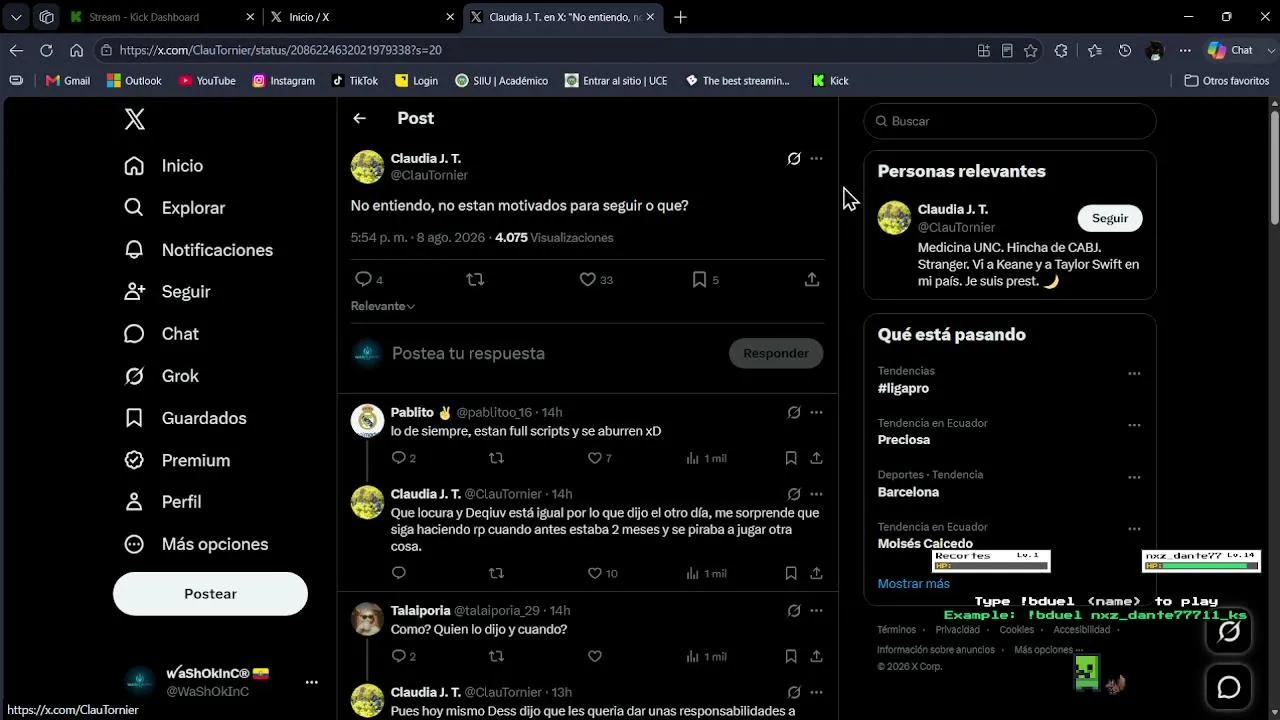1280x720 pixels.
Task: Share Pablito's reply
Action: point(816,458)
